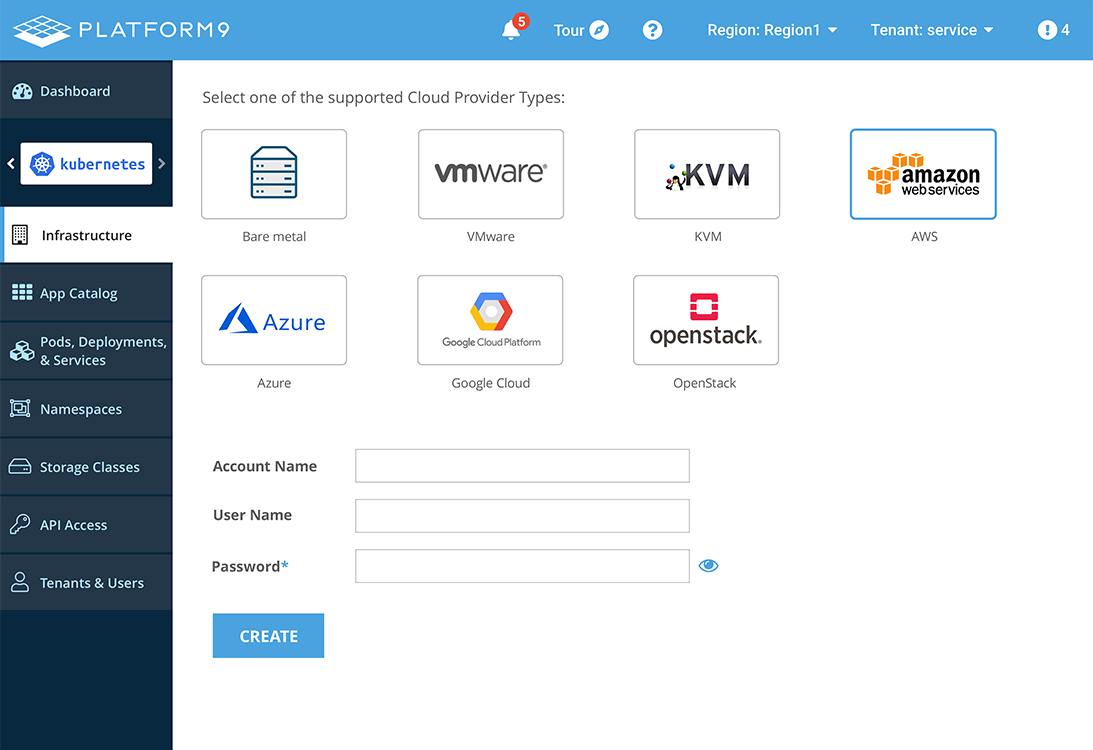Choose the KVM provider icon

(707, 173)
